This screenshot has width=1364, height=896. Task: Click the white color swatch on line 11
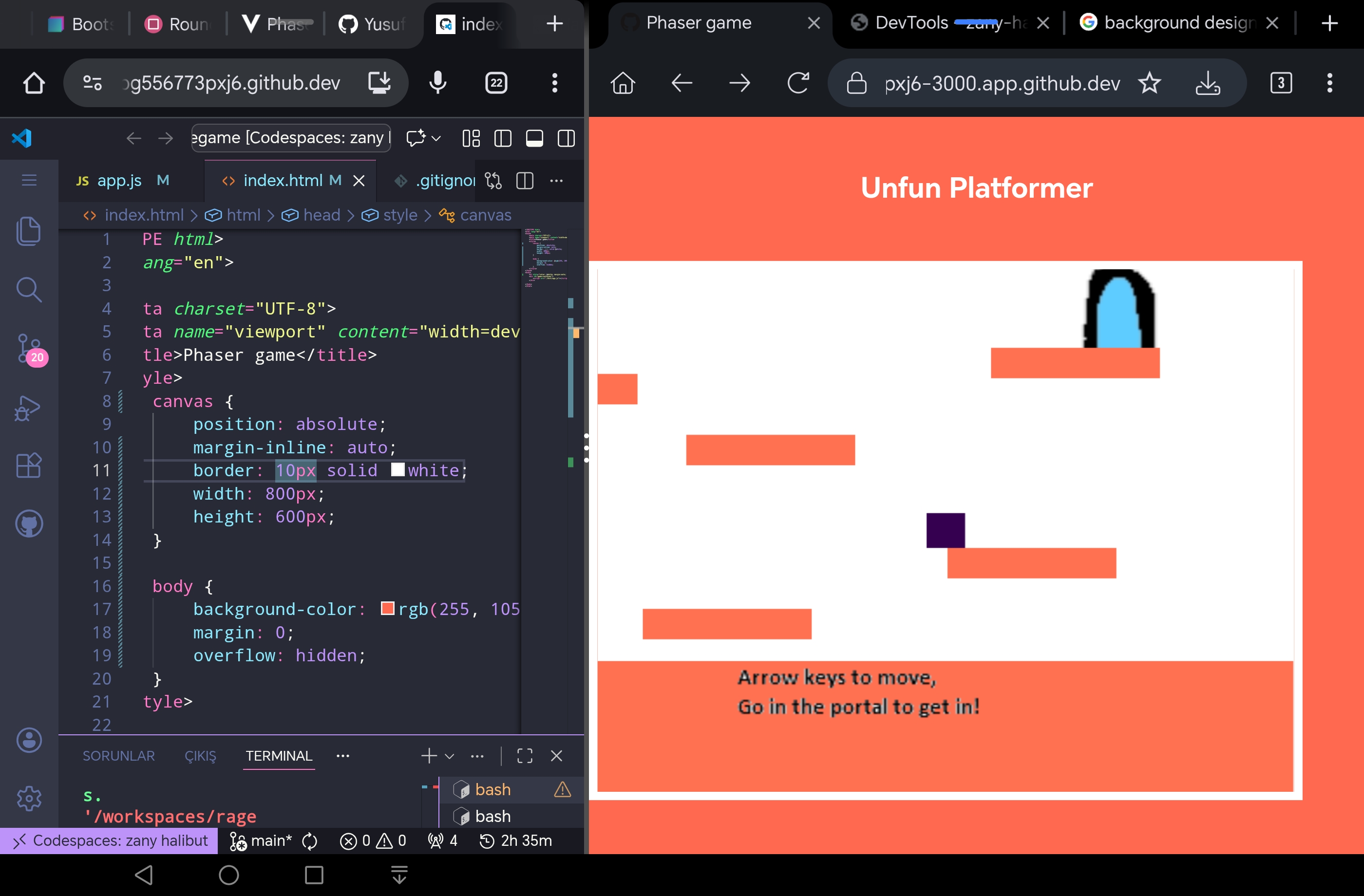pyautogui.click(x=397, y=470)
